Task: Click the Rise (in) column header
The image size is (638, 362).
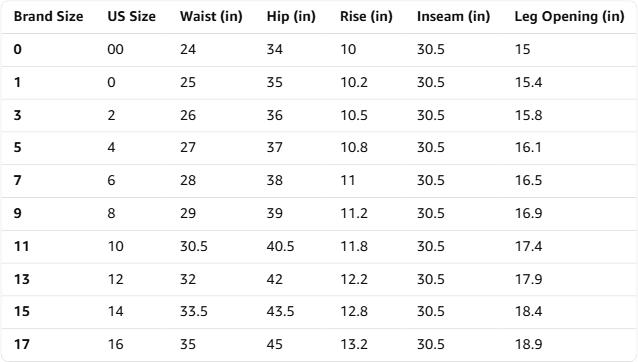Action: click(366, 16)
